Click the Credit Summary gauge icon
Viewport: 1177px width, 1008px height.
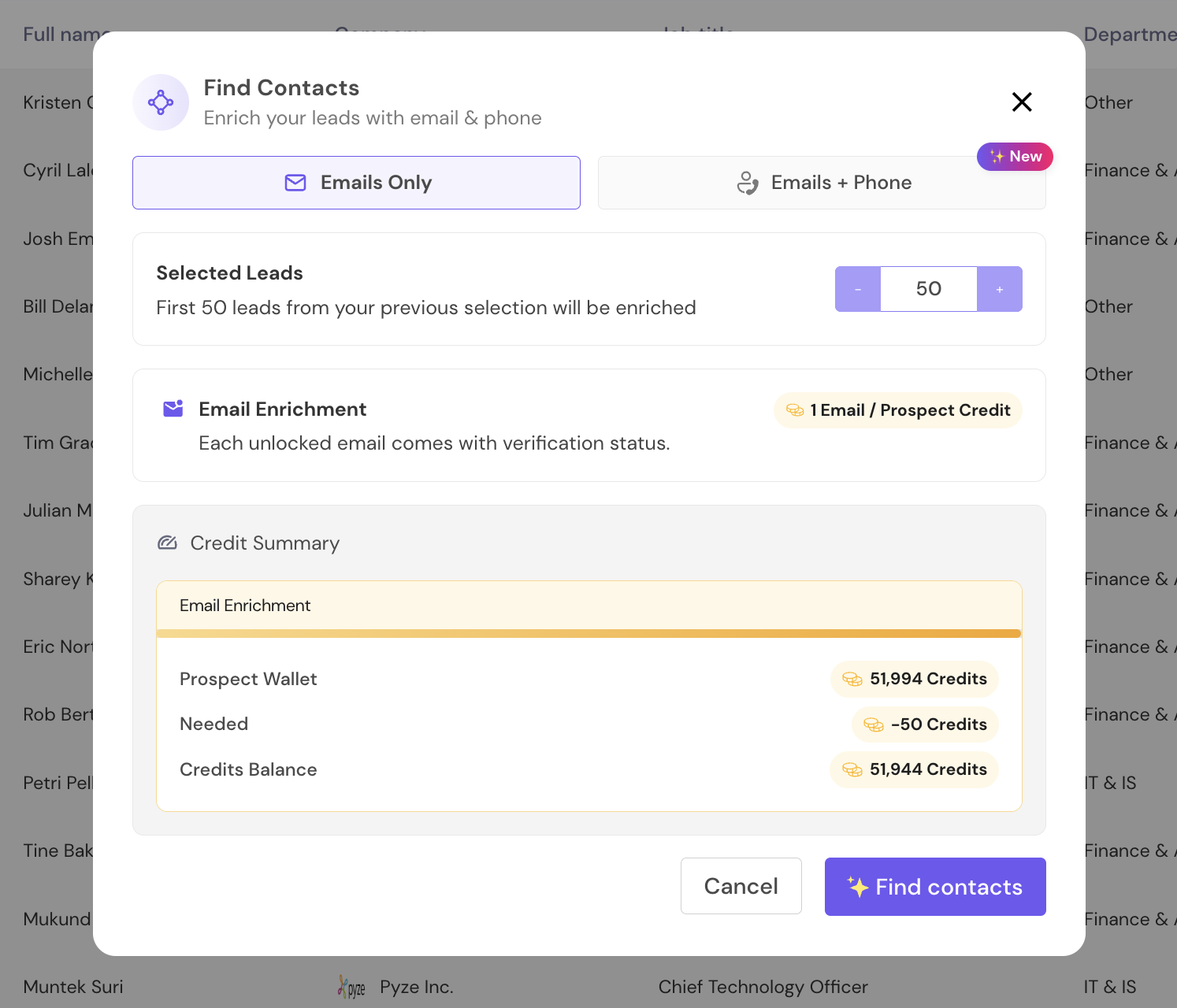(167, 543)
